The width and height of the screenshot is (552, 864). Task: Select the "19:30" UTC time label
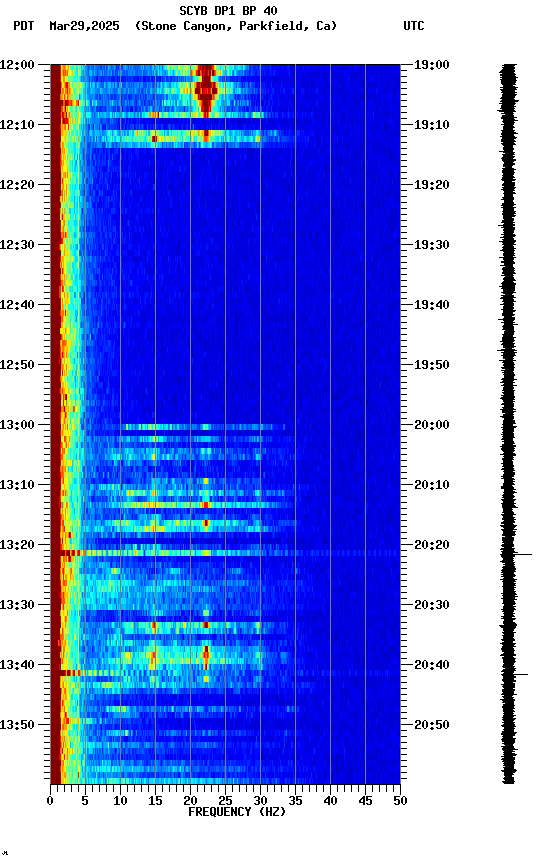(x=432, y=245)
